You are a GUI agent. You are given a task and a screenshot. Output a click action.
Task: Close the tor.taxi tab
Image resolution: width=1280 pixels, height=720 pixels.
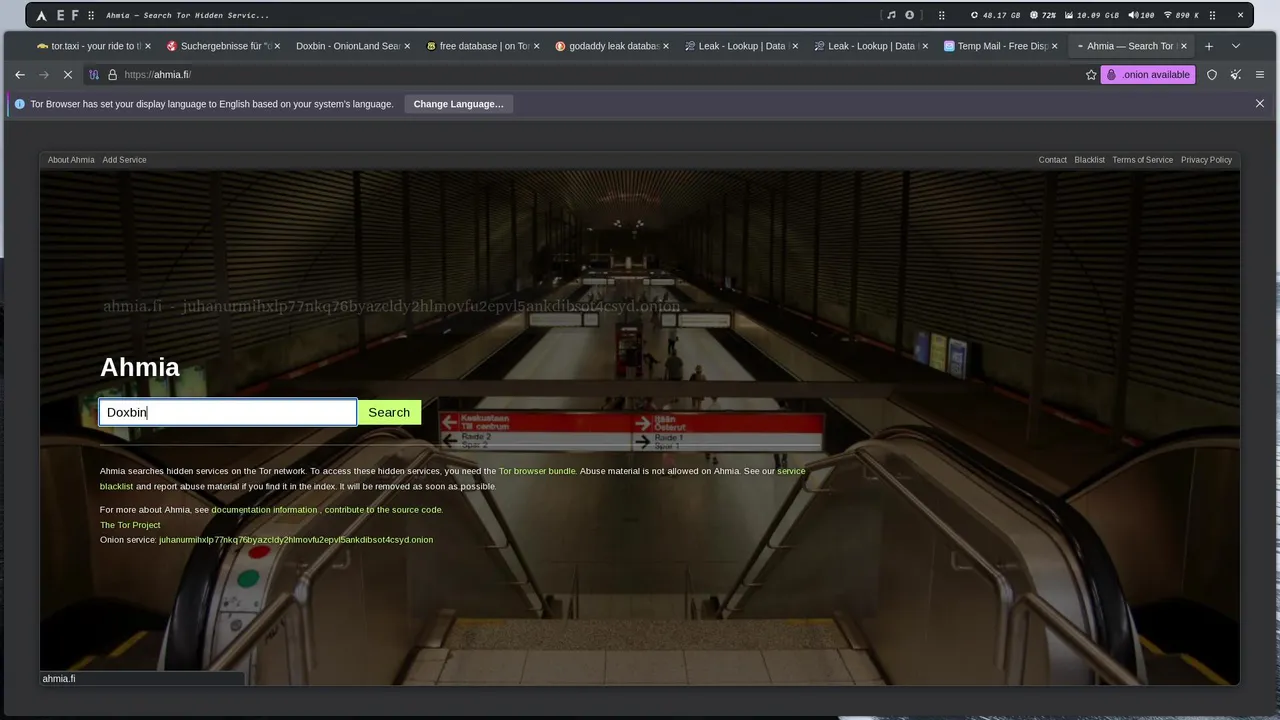(x=148, y=46)
